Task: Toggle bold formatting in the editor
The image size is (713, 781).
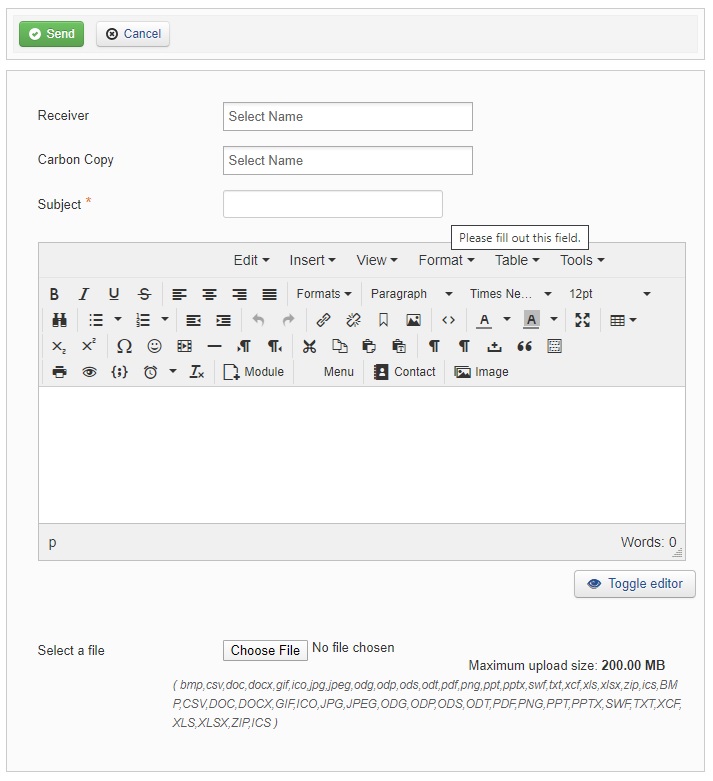Action: pyautogui.click(x=55, y=294)
